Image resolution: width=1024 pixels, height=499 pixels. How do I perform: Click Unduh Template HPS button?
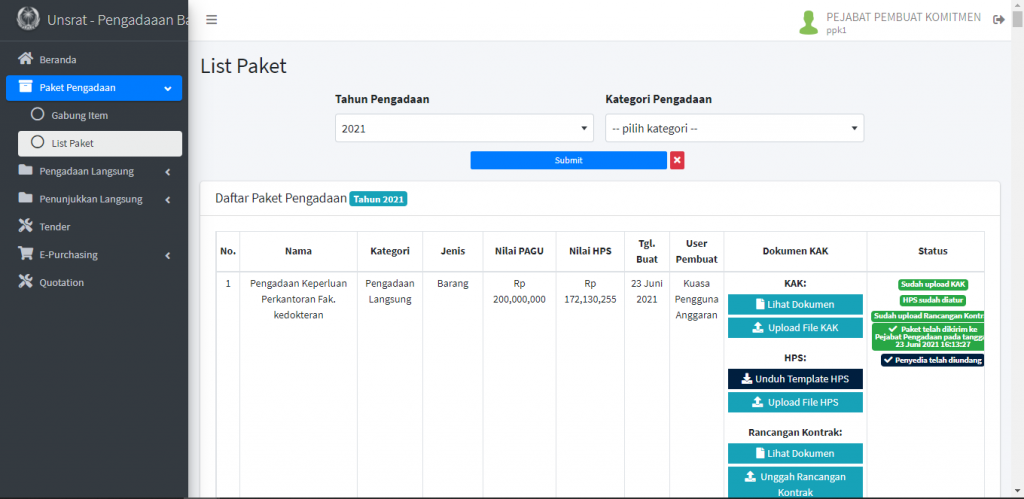795,379
